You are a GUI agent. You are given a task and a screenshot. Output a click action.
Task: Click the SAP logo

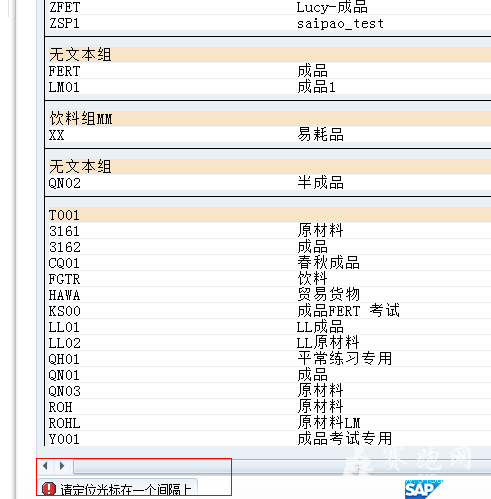click(423, 489)
